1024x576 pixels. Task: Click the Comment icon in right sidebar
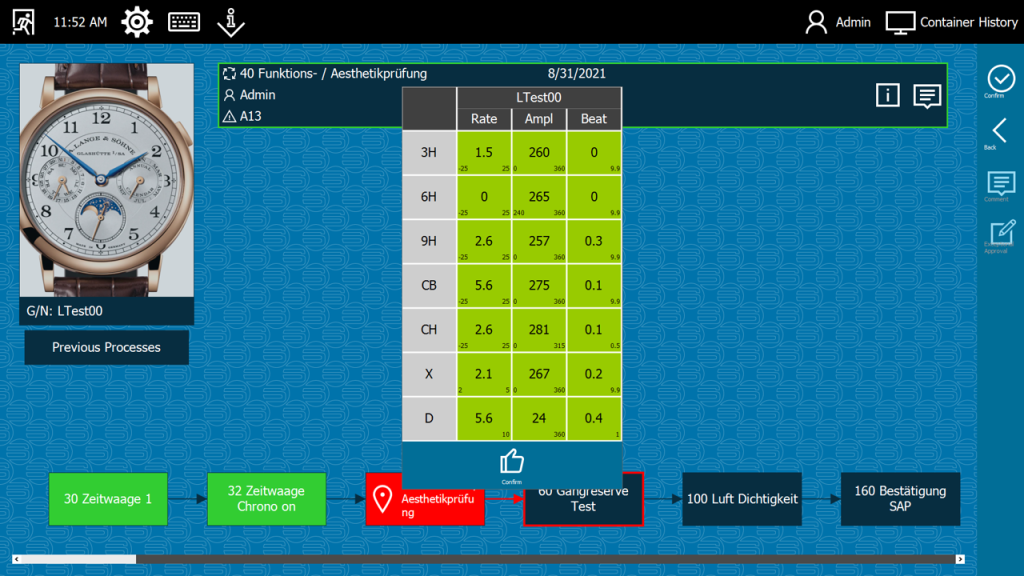pos(1000,184)
